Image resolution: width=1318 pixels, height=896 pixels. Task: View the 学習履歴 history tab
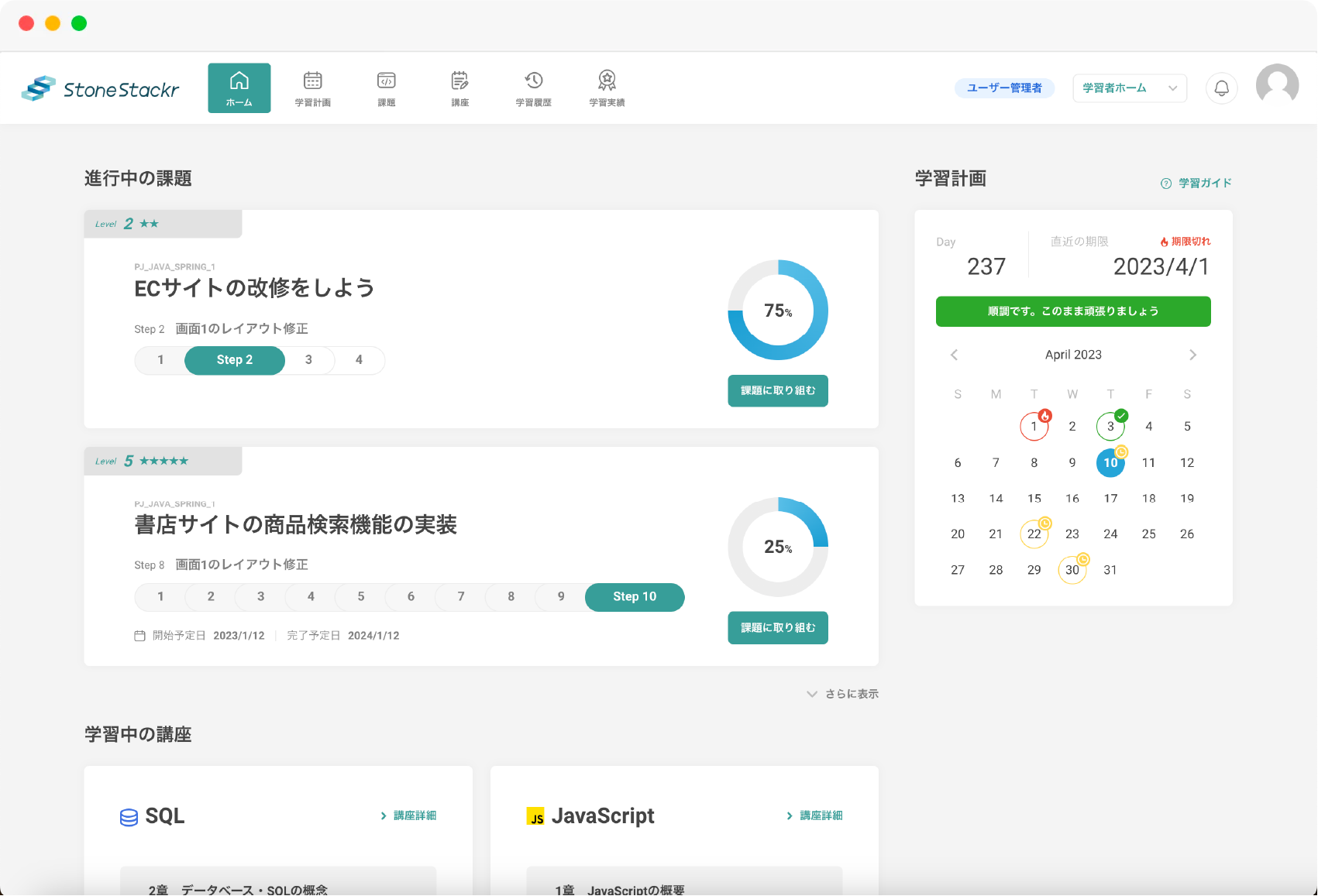tap(534, 88)
